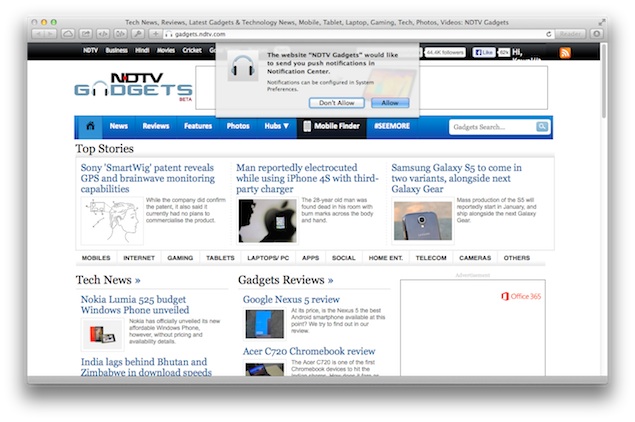The width and height of the screenshot is (635, 422).
Task: Click the Cricket link in top black bar
Action: pyautogui.click(x=192, y=50)
